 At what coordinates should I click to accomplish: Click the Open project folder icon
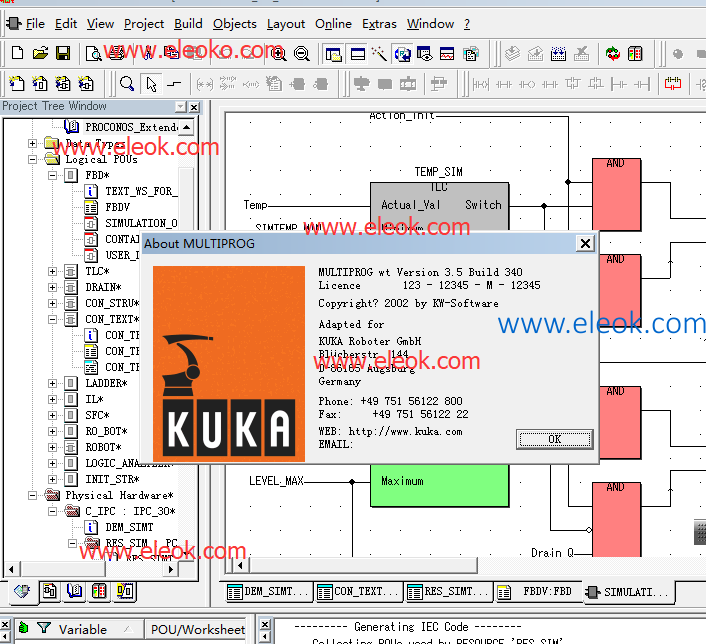pyautogui.click(x=40, y=53)
